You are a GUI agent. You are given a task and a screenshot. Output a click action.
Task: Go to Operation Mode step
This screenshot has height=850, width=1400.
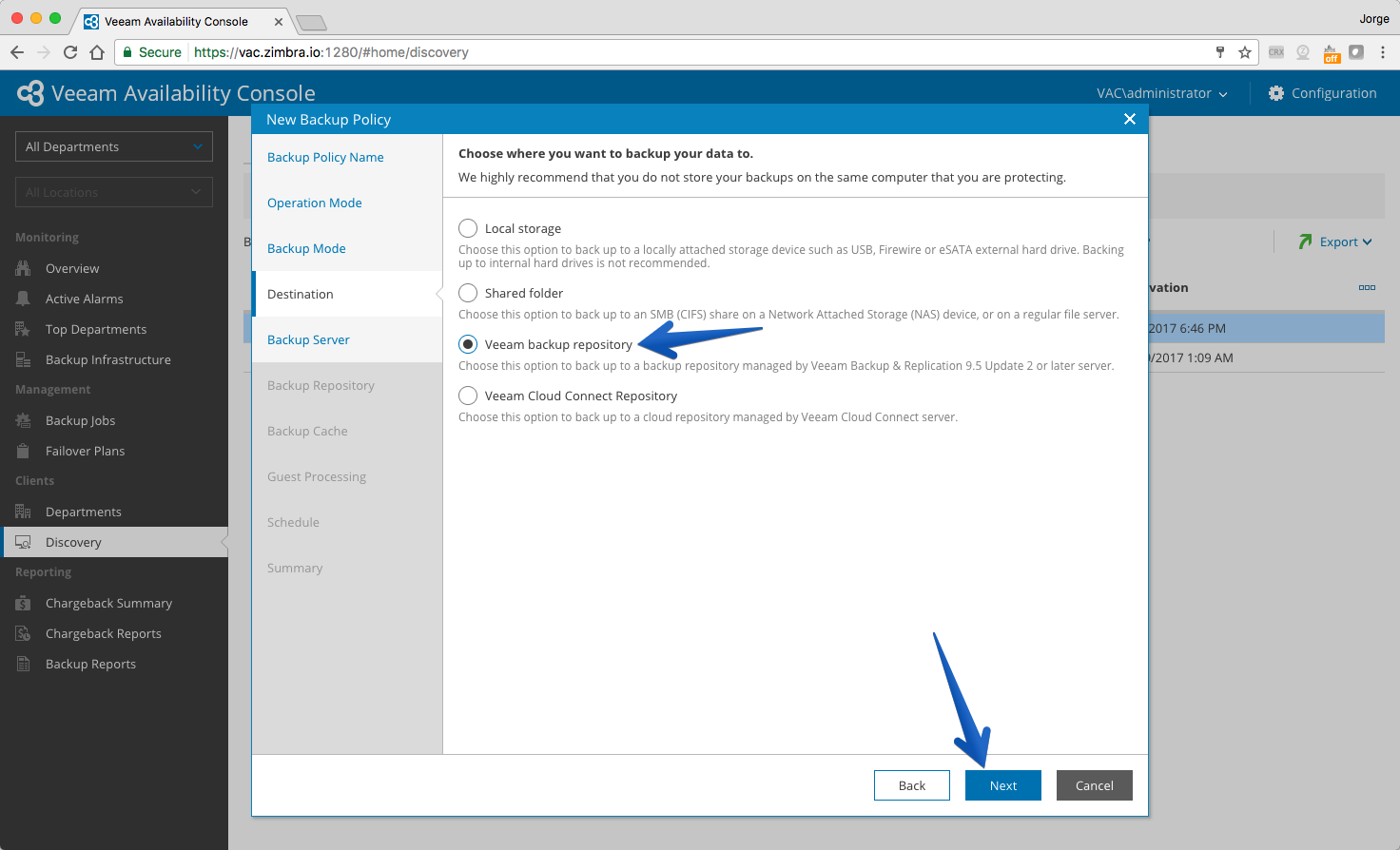315,203
